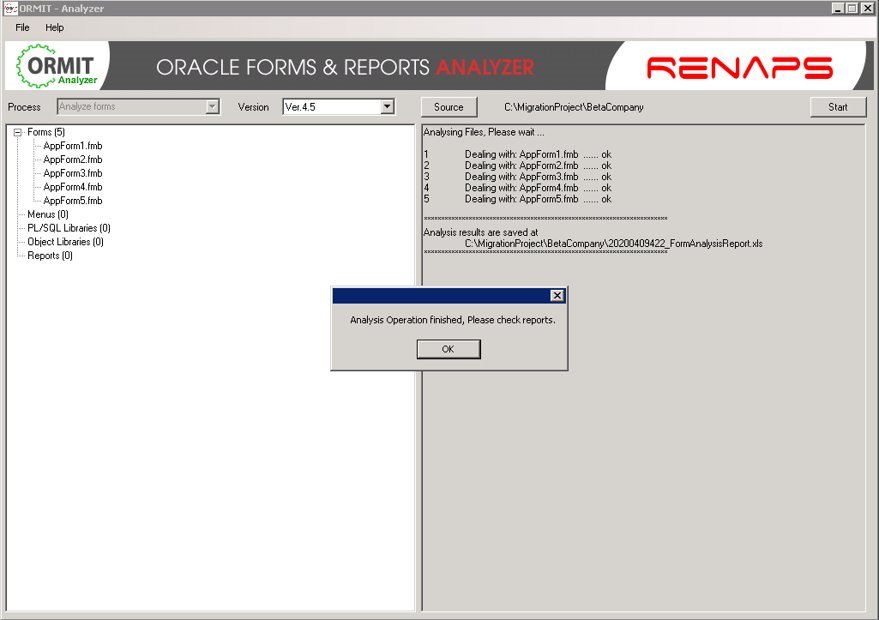Collapse the Forms (5) tree node

click(17, 132)
